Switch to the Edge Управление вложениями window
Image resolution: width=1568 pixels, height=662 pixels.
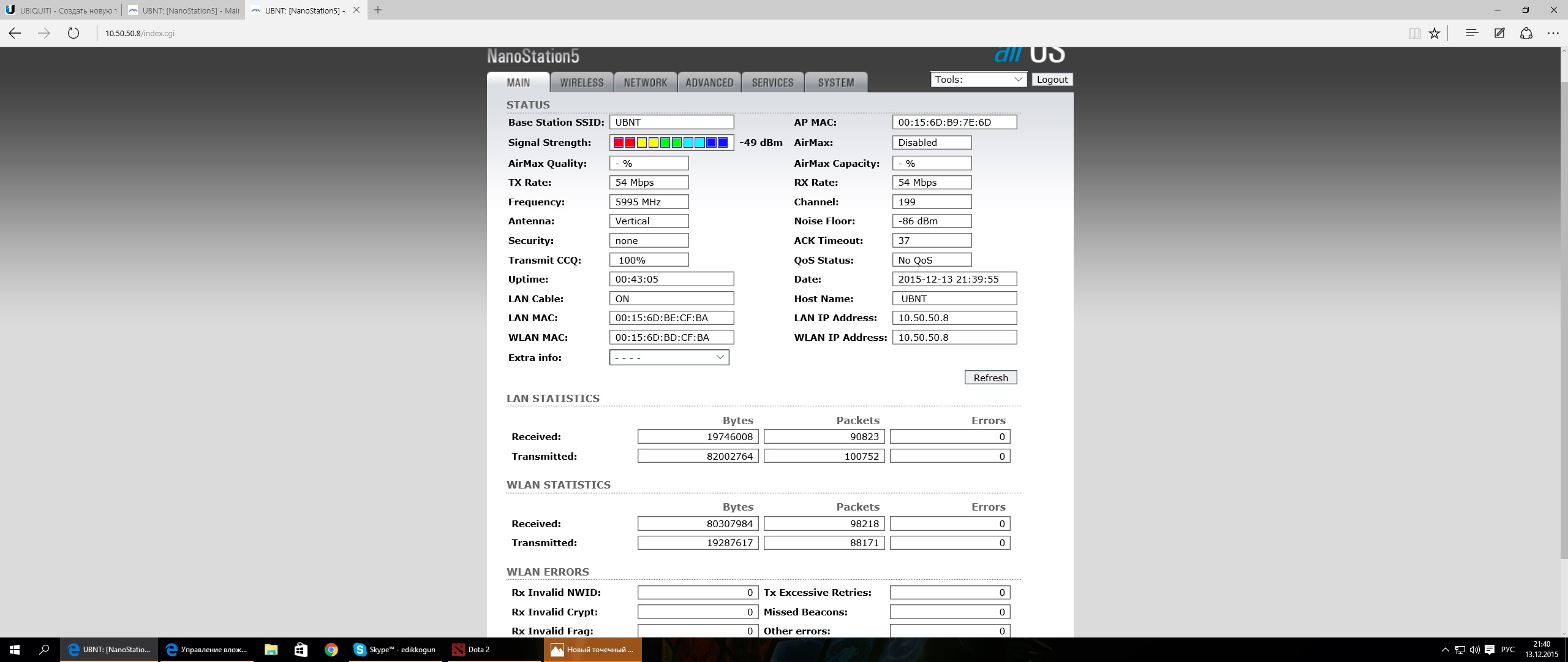[x=207, y=650]
